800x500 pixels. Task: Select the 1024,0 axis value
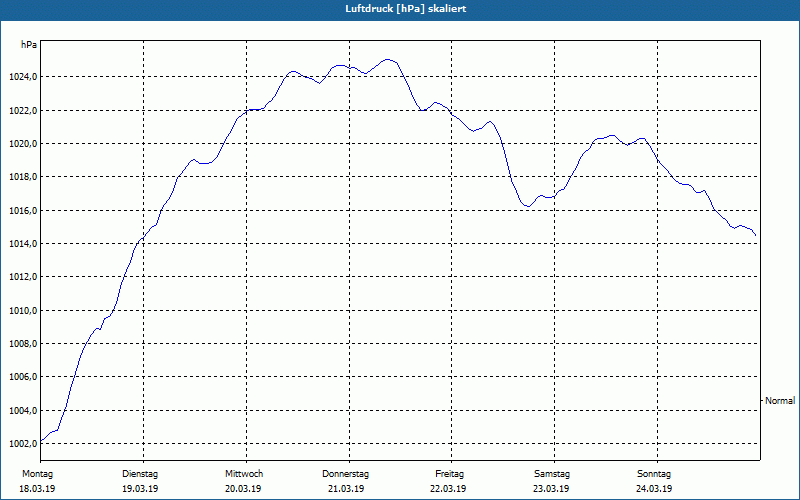click(x=23, y=77)
